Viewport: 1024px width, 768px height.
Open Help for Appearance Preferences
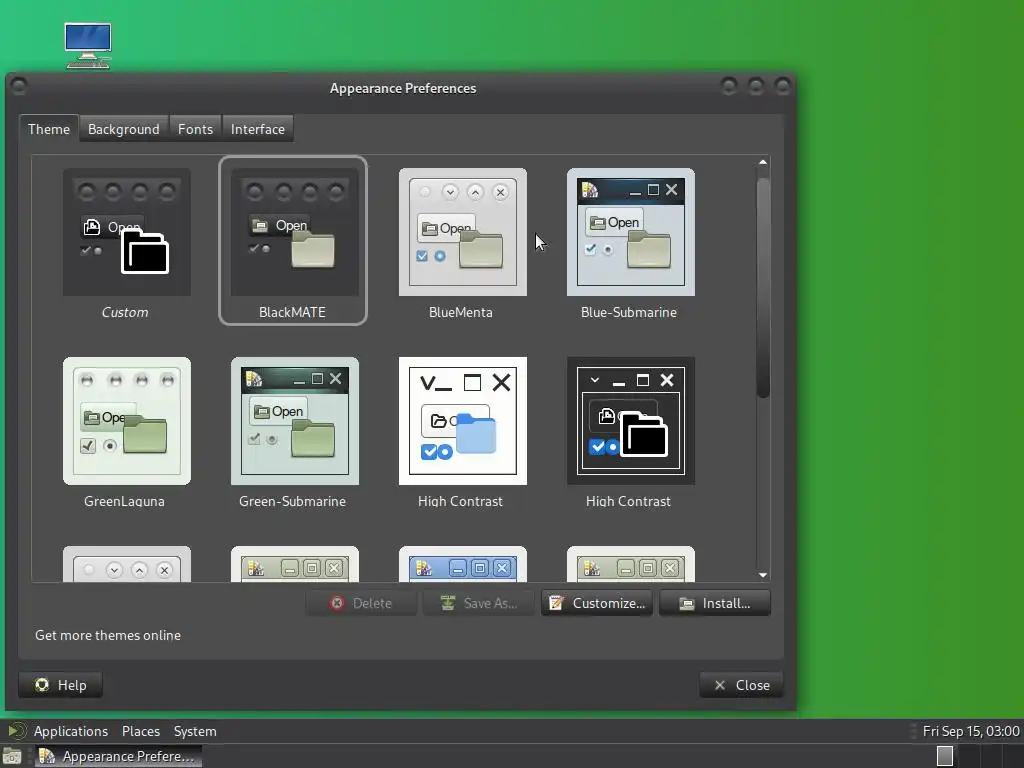tap(61, 685)
